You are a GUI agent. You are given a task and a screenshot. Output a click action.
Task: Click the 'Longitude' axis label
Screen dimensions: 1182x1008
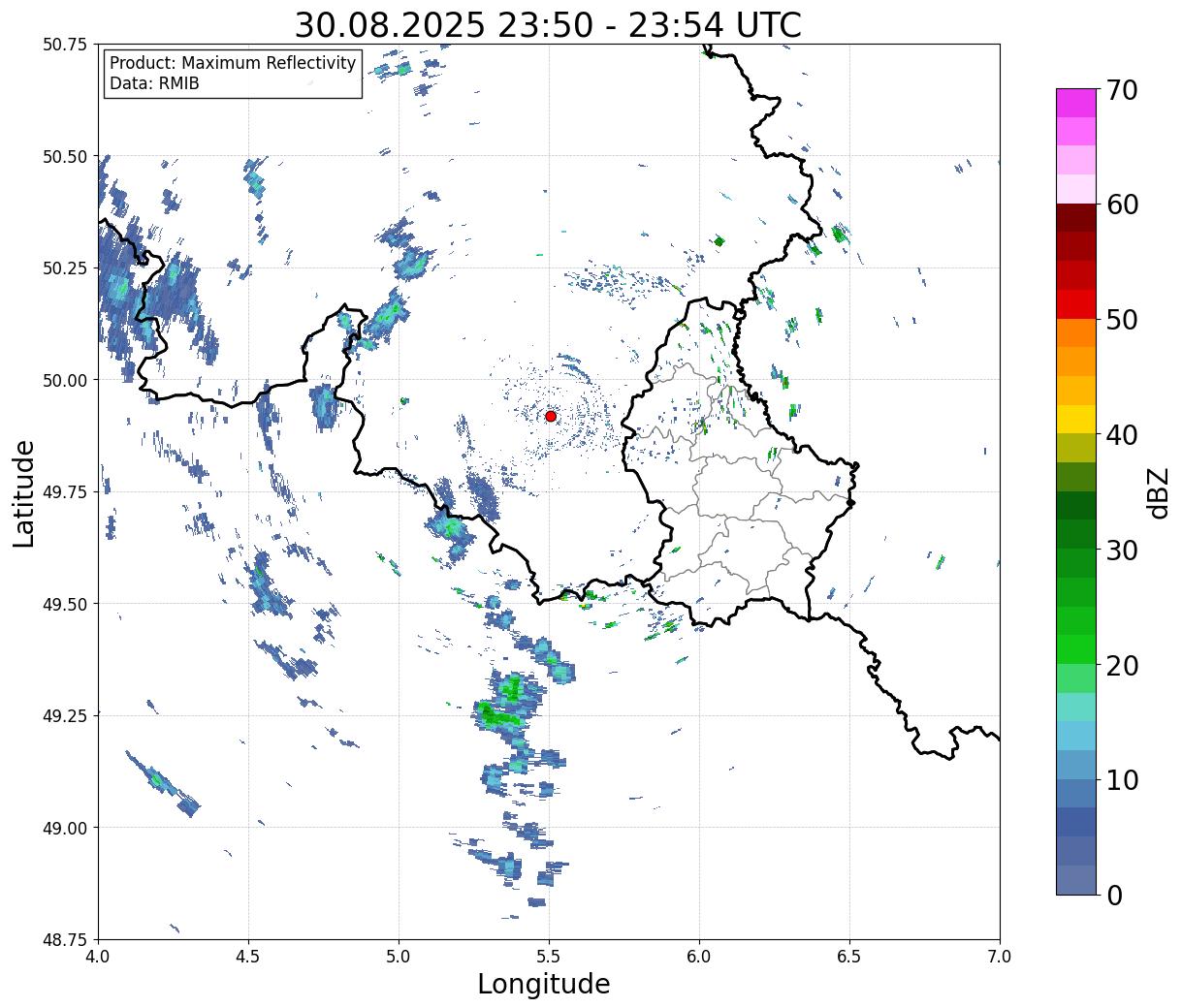coord(544,984)
